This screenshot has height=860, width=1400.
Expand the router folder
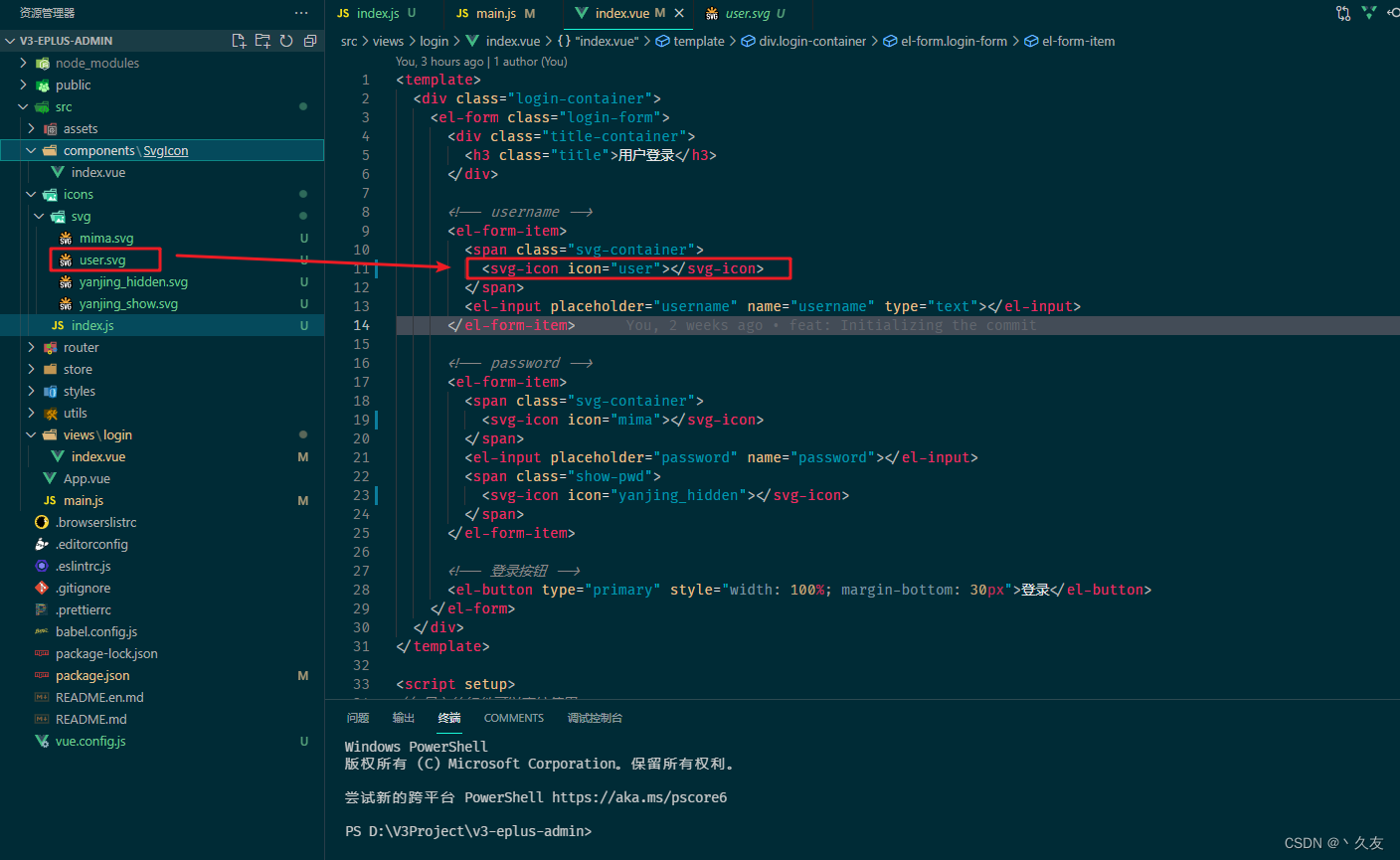tap(32, 347)
